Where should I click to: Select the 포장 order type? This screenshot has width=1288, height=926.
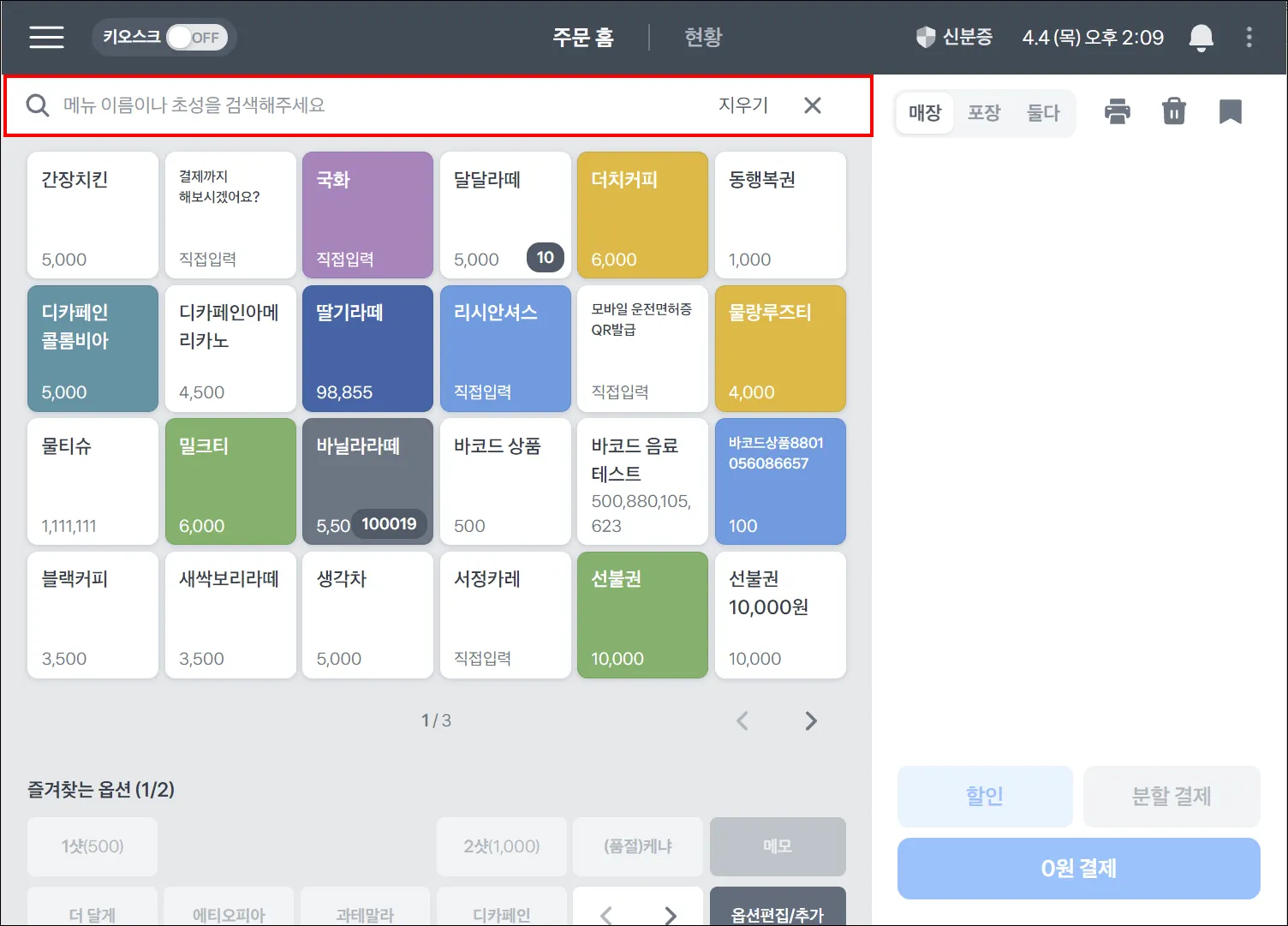click(x=984, y=112)
